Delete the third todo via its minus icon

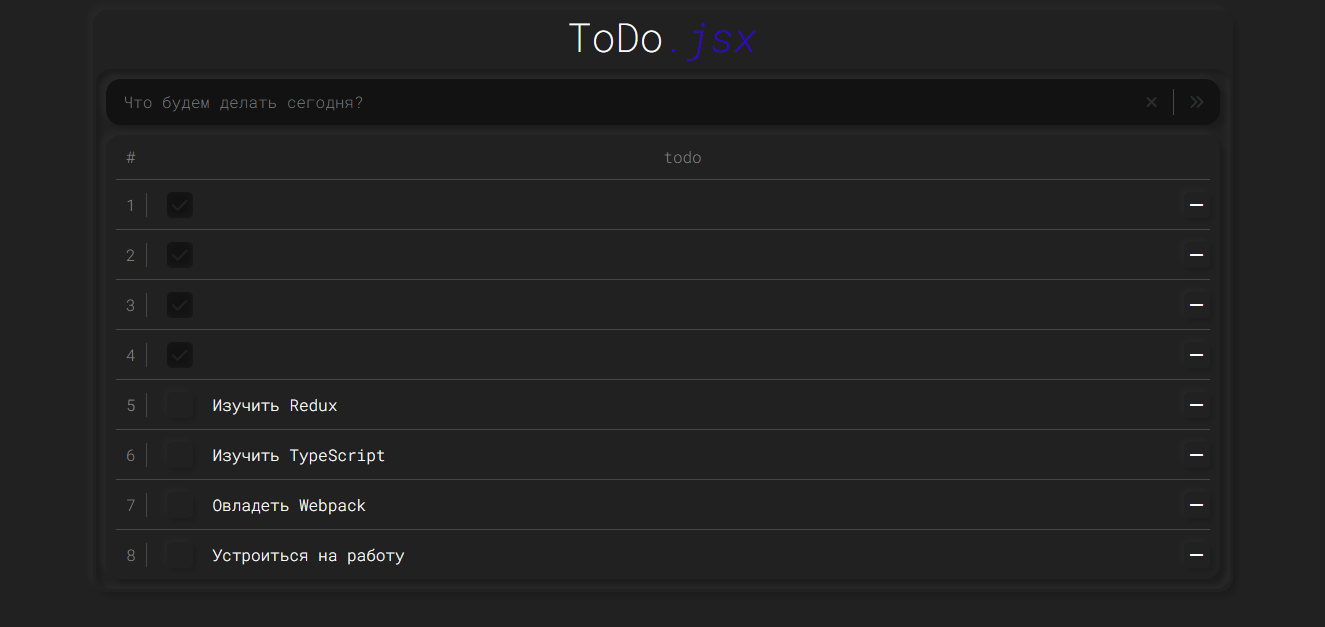(x=1196, y=305)
